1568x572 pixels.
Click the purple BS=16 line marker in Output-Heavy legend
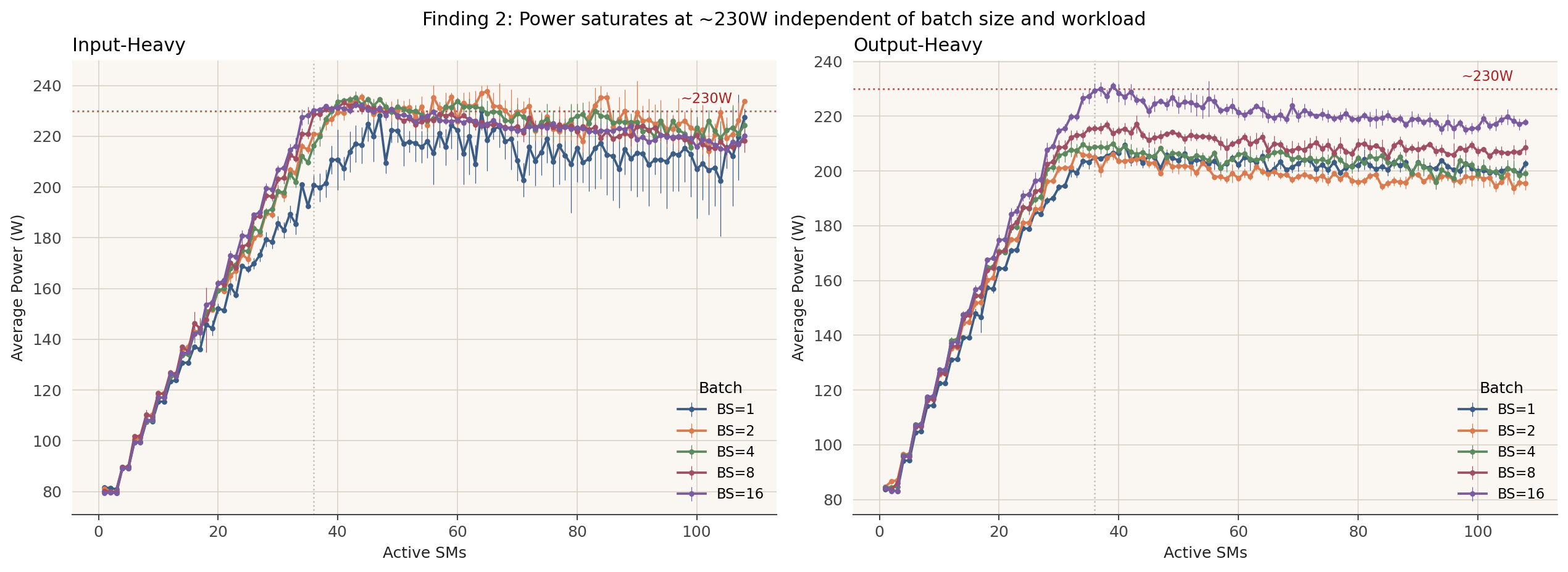pyautogui.click(x=1472, y=494)
